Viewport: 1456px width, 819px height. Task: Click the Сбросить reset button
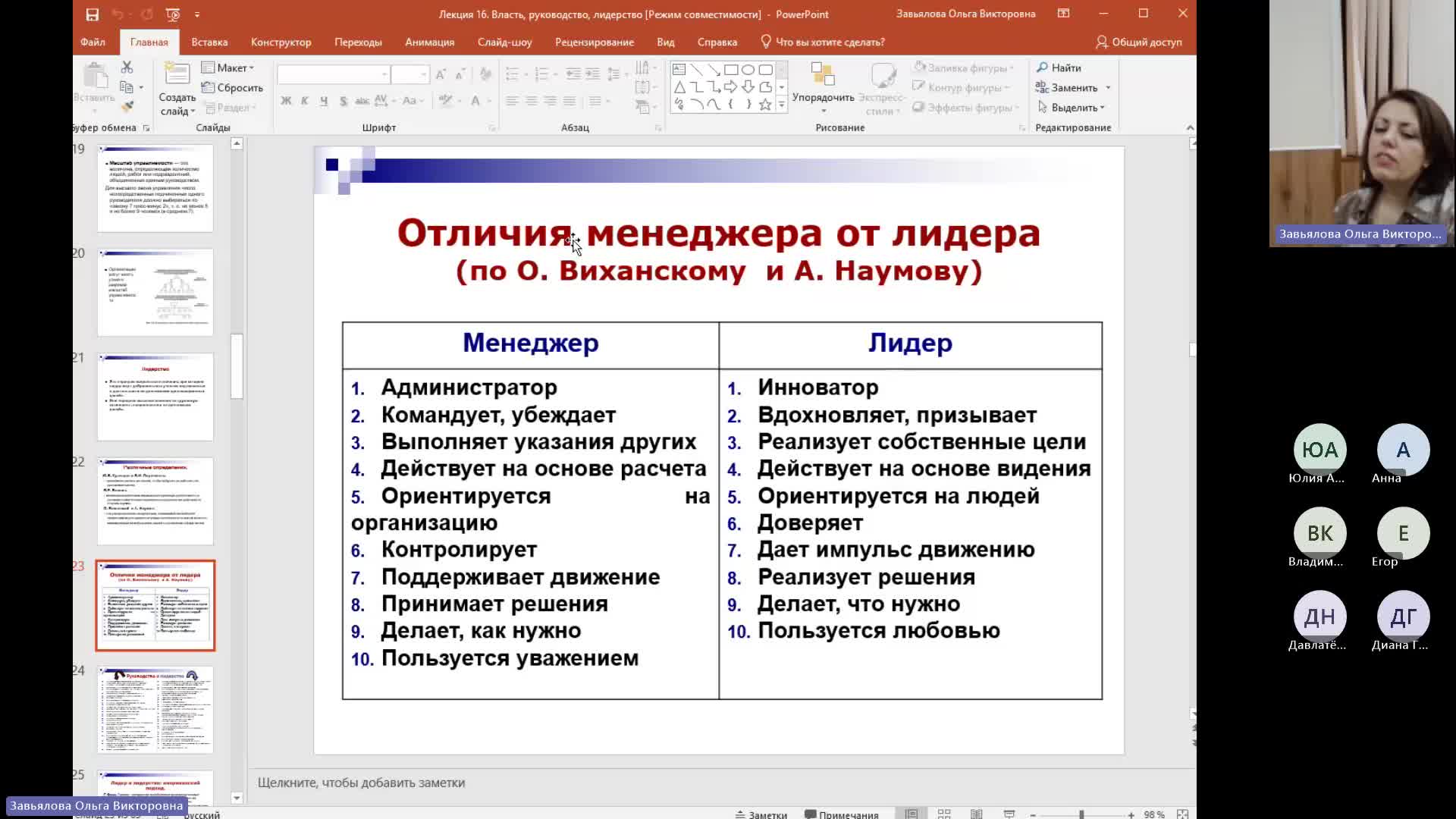[x=232, y=87]
